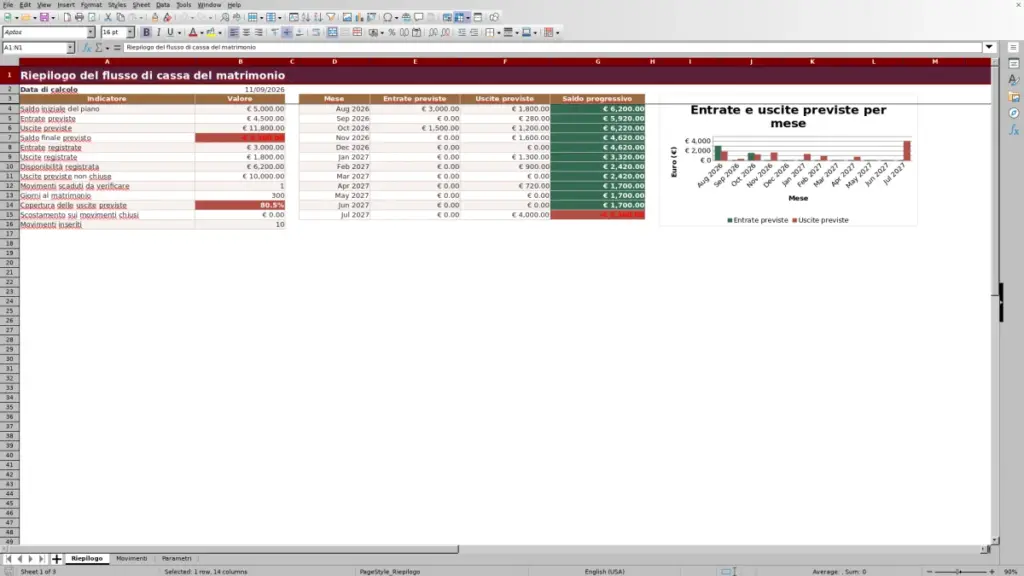This screenshot has width=1024, height=576.
Task: Click the Export as PDF icon
Action: [67, 18]
